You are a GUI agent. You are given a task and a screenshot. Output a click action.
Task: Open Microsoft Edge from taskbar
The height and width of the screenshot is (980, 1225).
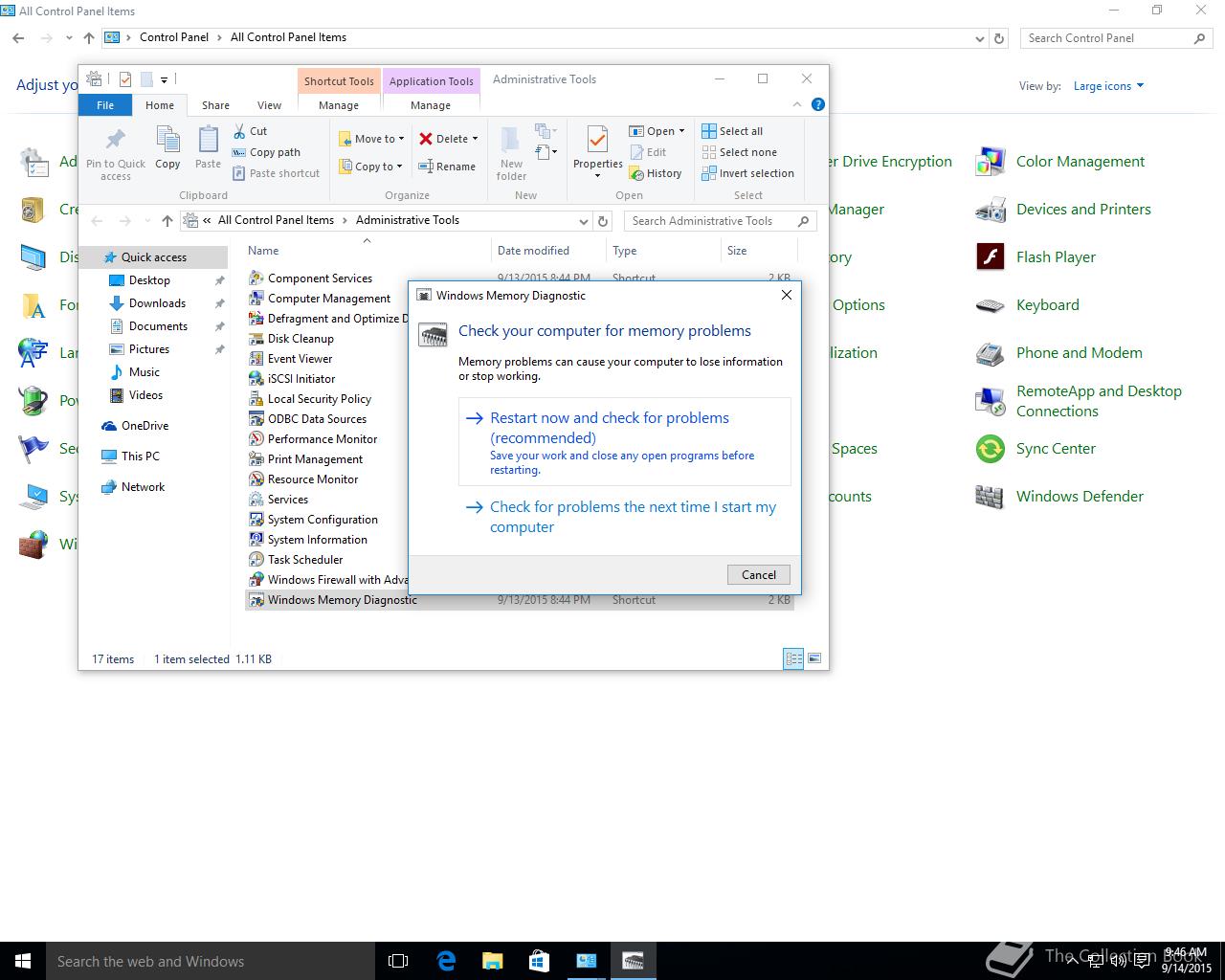pyautogui.click(x=445, y=961)
